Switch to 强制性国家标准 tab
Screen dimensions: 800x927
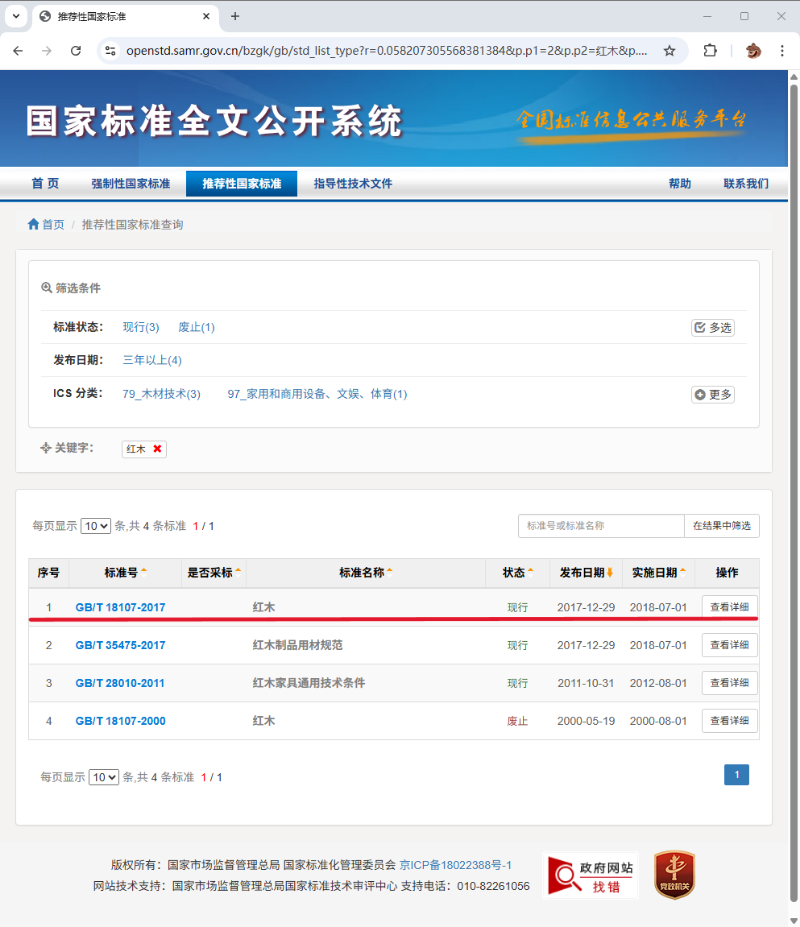tap(131, 184)
